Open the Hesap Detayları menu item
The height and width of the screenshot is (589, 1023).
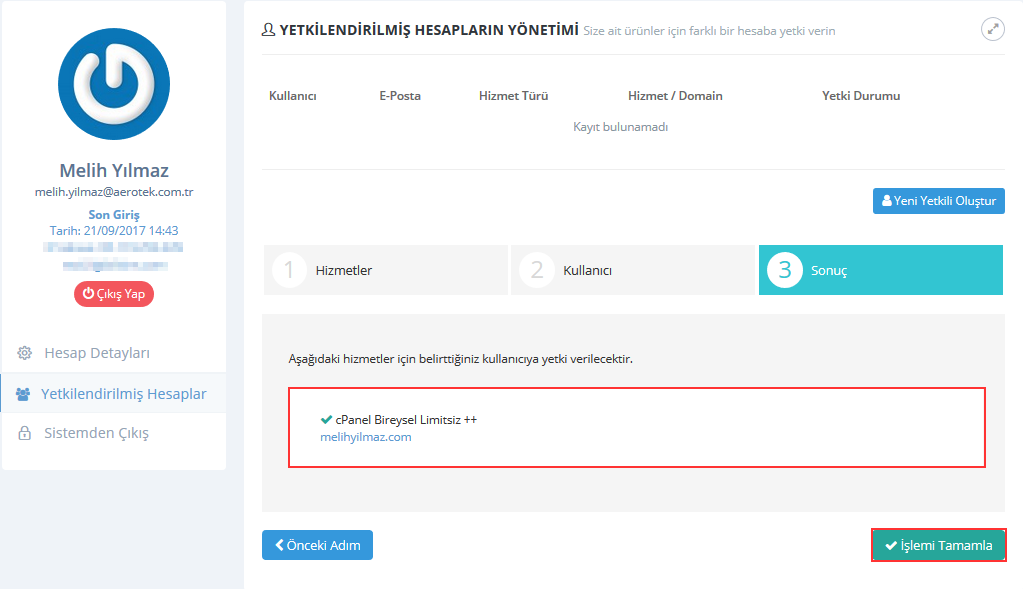96,353
